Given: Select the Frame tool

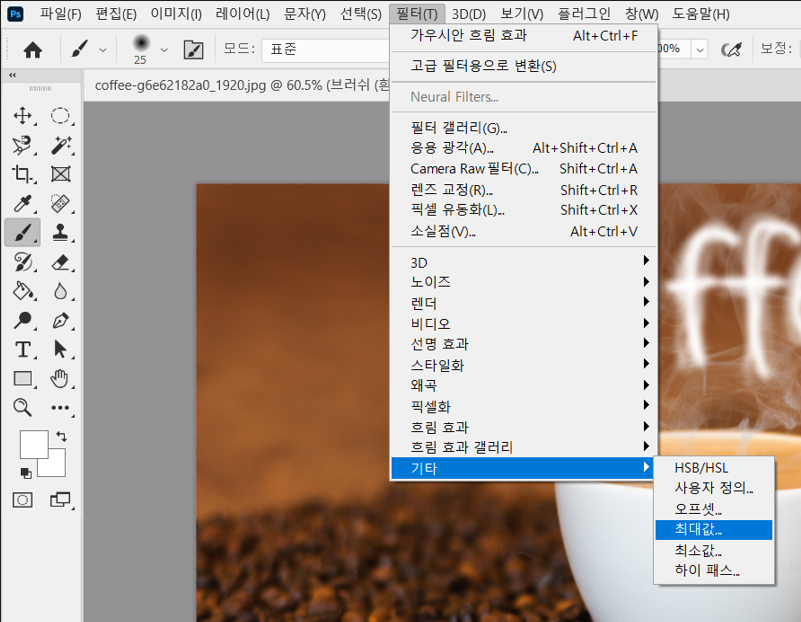Looking at the screenshot, I should click(60, 174).
